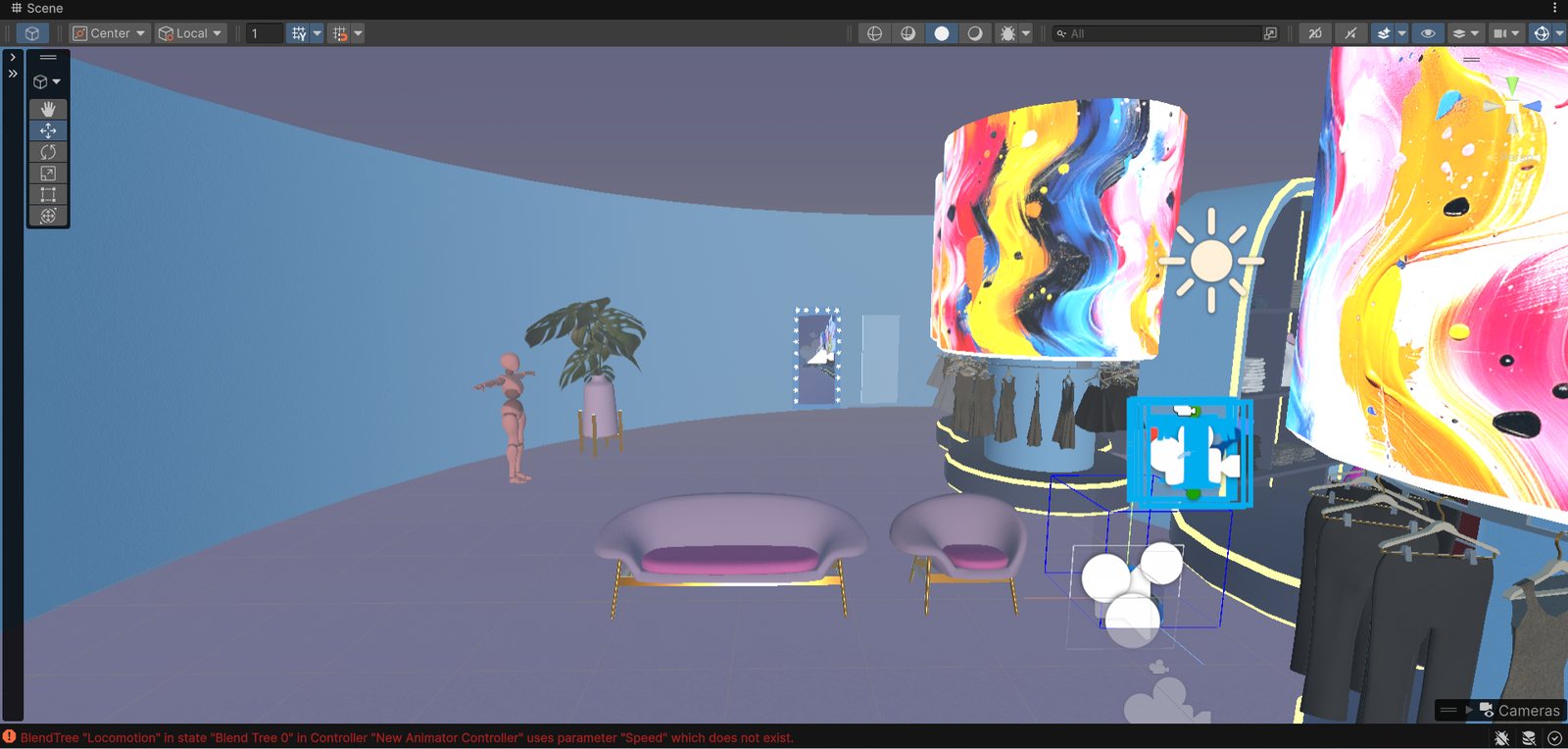
Task: Open the Local handle rotation dropdown
Action: 191,33
